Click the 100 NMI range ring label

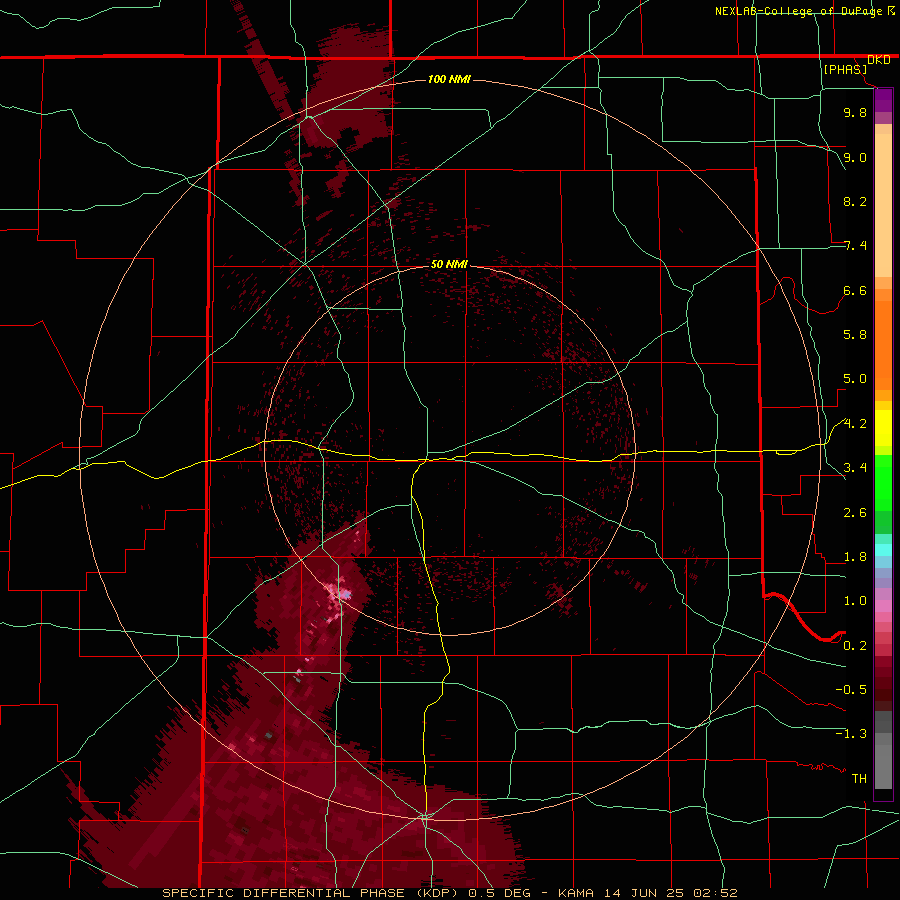point(449,79)
